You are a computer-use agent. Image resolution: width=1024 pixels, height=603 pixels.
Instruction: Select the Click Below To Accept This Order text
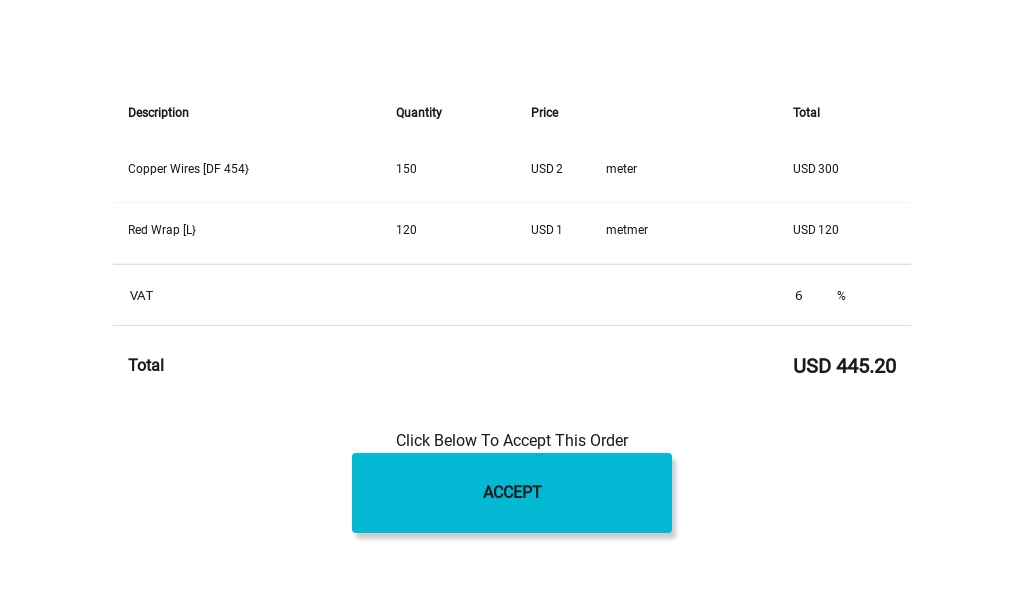coord(512,440)
